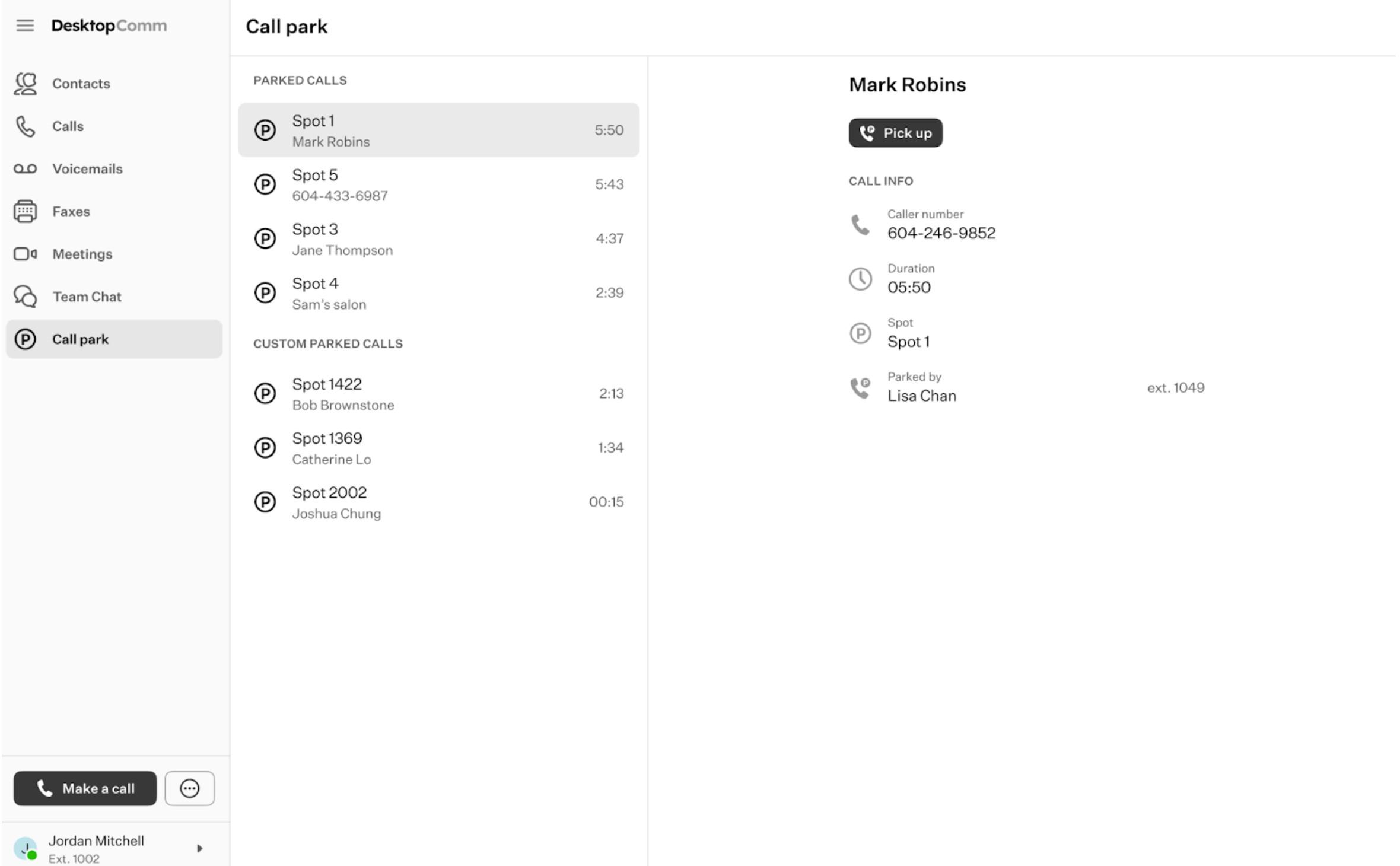Click the Voicemails icon

coord(26,169)
